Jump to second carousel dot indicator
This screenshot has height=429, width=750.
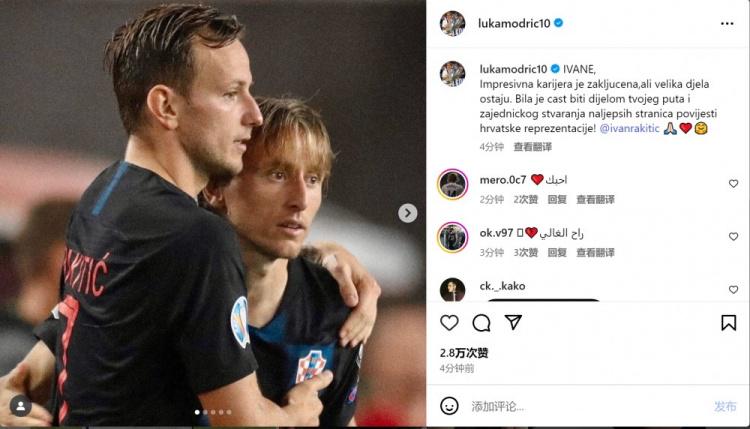pyautogui.click(x=205, y=412)
